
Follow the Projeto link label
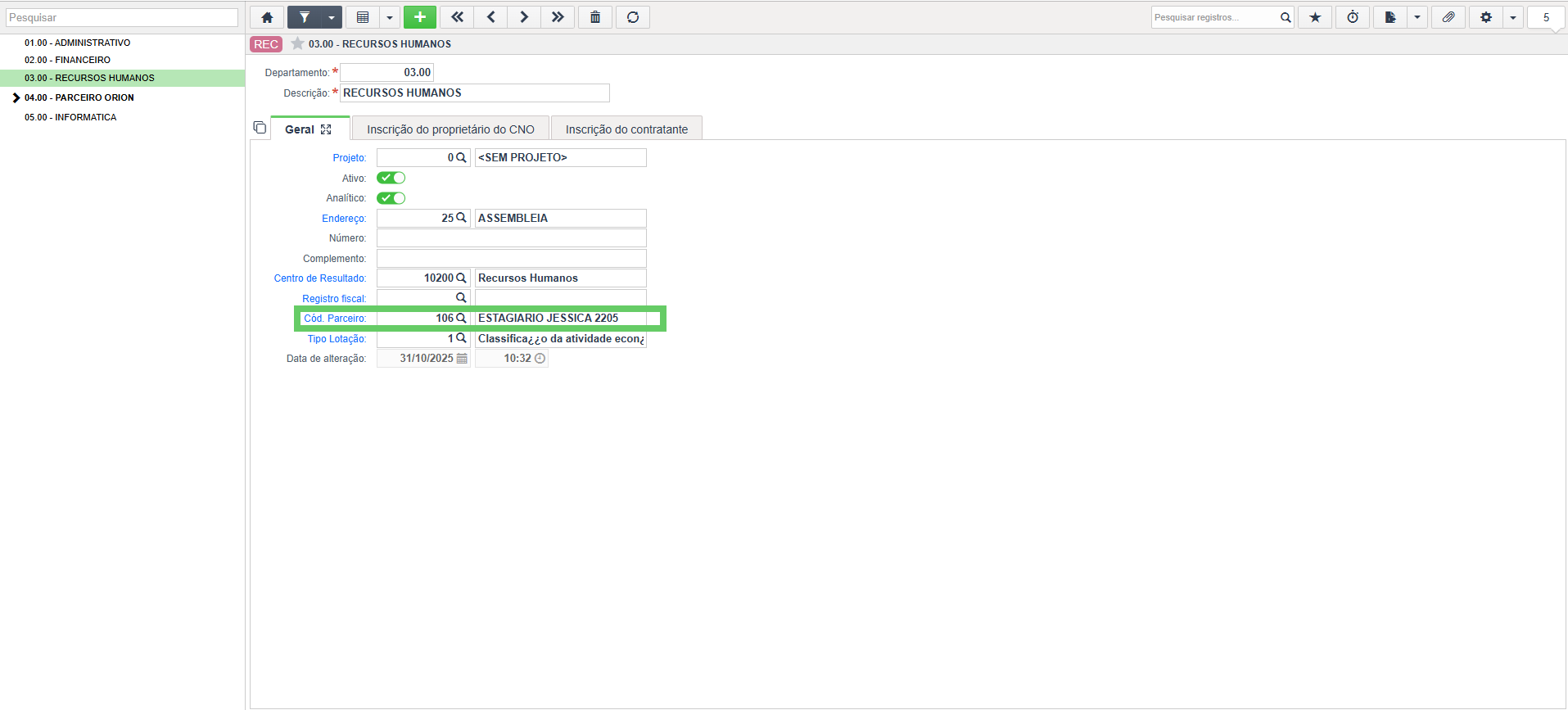coord(349,158)
